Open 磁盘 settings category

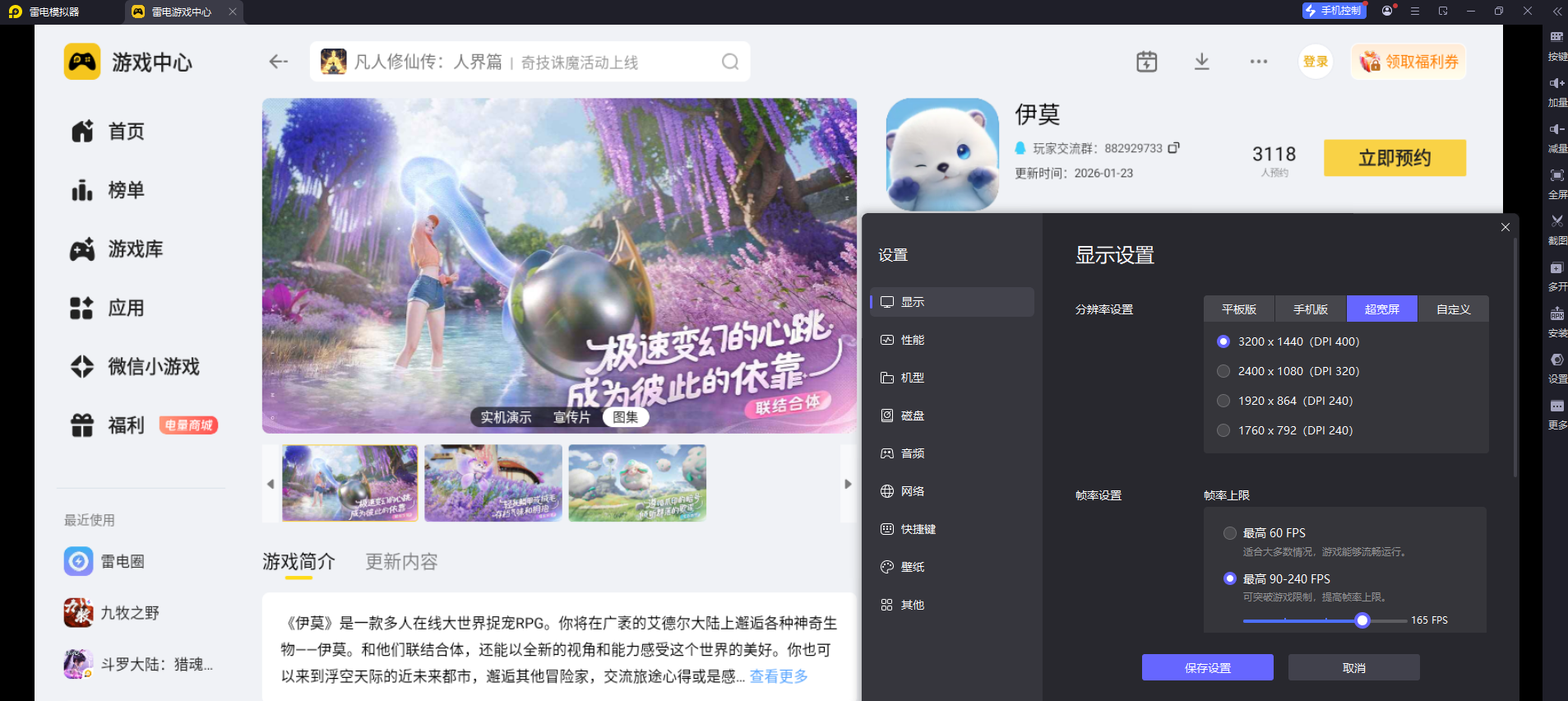point(952,415)
